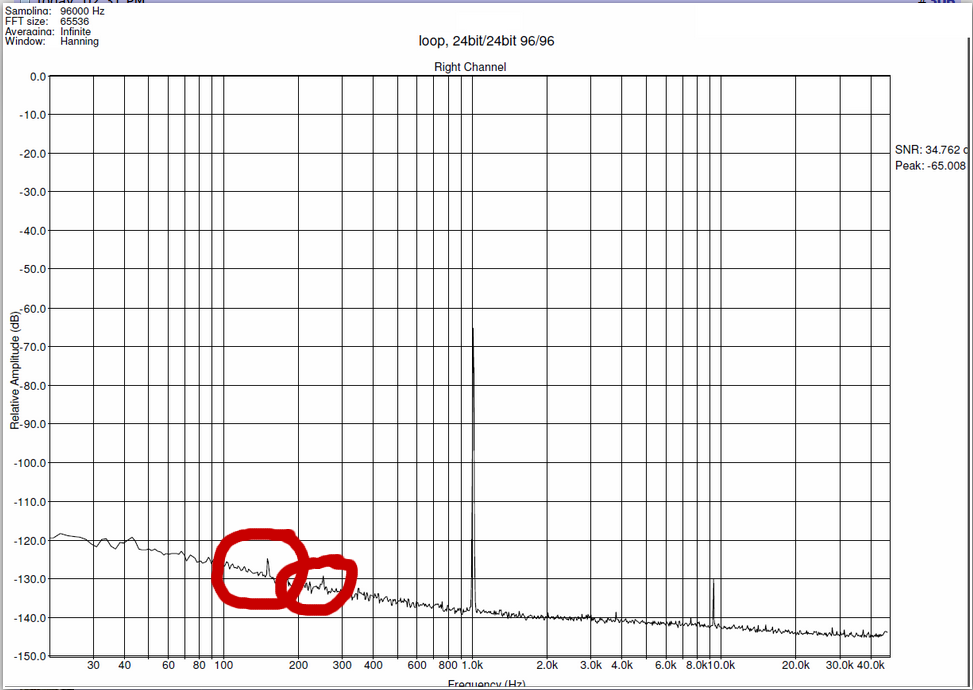The width and height of the screenshot is (973, 690).
Task: Click the -50.0 amplitude axis label
Action: pyautogui.click(x=33, y=269)
